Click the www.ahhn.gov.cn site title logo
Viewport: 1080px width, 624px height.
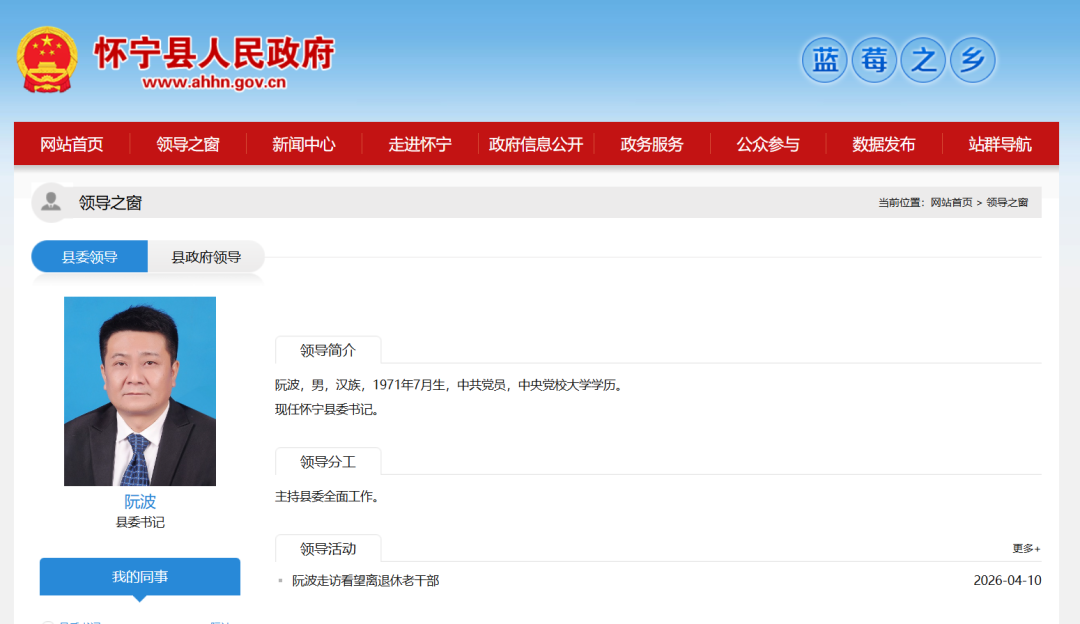pos(217,60)
